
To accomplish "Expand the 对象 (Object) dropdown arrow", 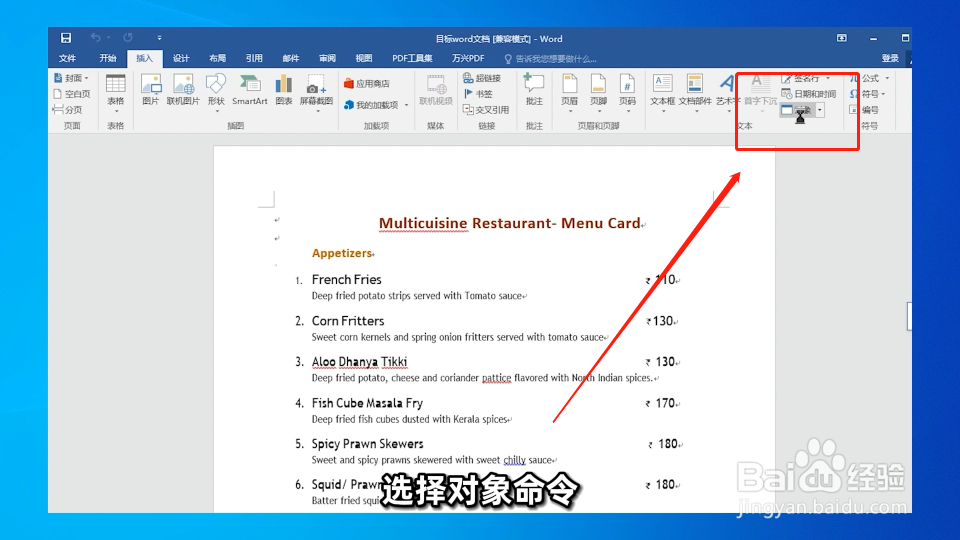I will [x=820, y=110].
